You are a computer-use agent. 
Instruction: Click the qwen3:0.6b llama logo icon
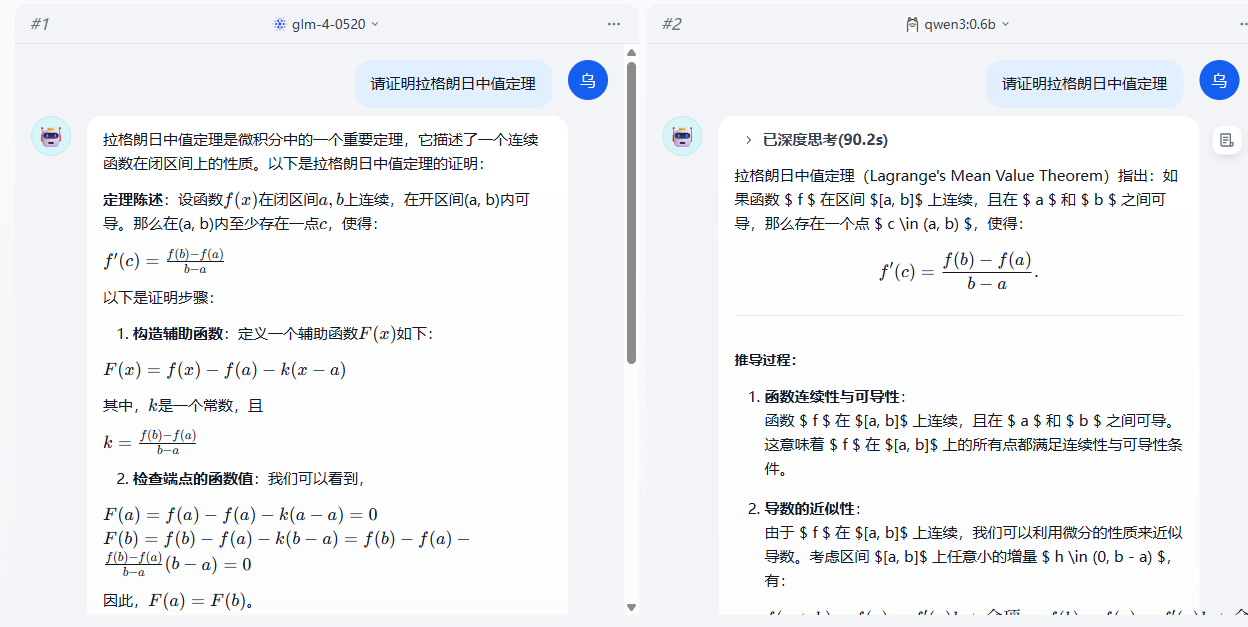pyautogui.click(x=912, y=24)
